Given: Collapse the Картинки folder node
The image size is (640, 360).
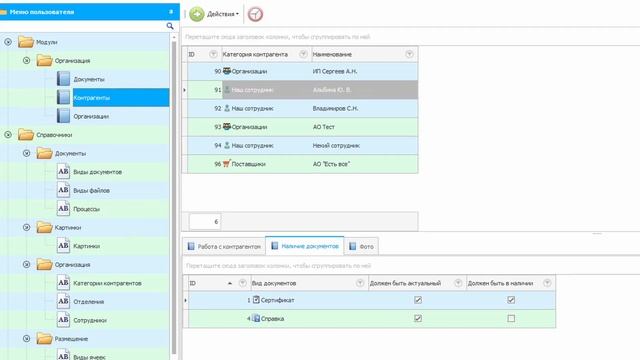Looking at the screenshot, I should click(x=27, y=227).
